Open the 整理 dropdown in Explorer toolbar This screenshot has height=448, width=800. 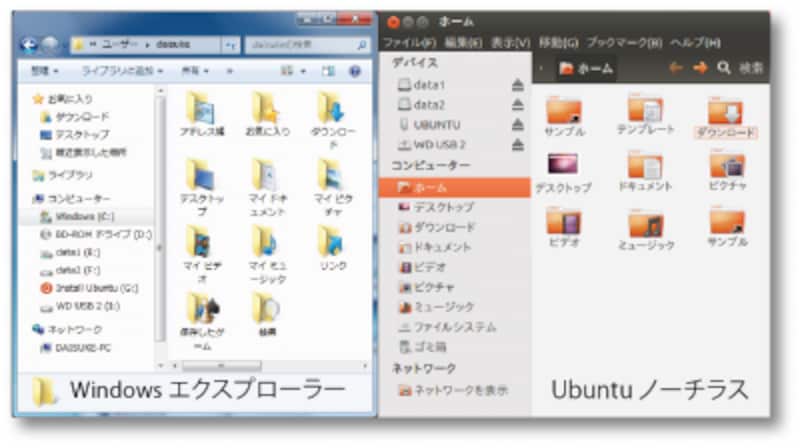coord(45,71)
